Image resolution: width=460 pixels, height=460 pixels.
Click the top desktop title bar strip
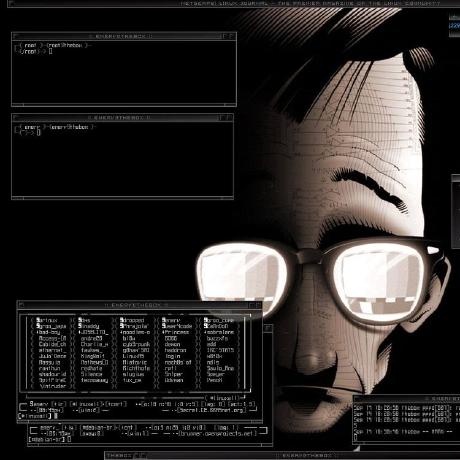coord(233,4)
